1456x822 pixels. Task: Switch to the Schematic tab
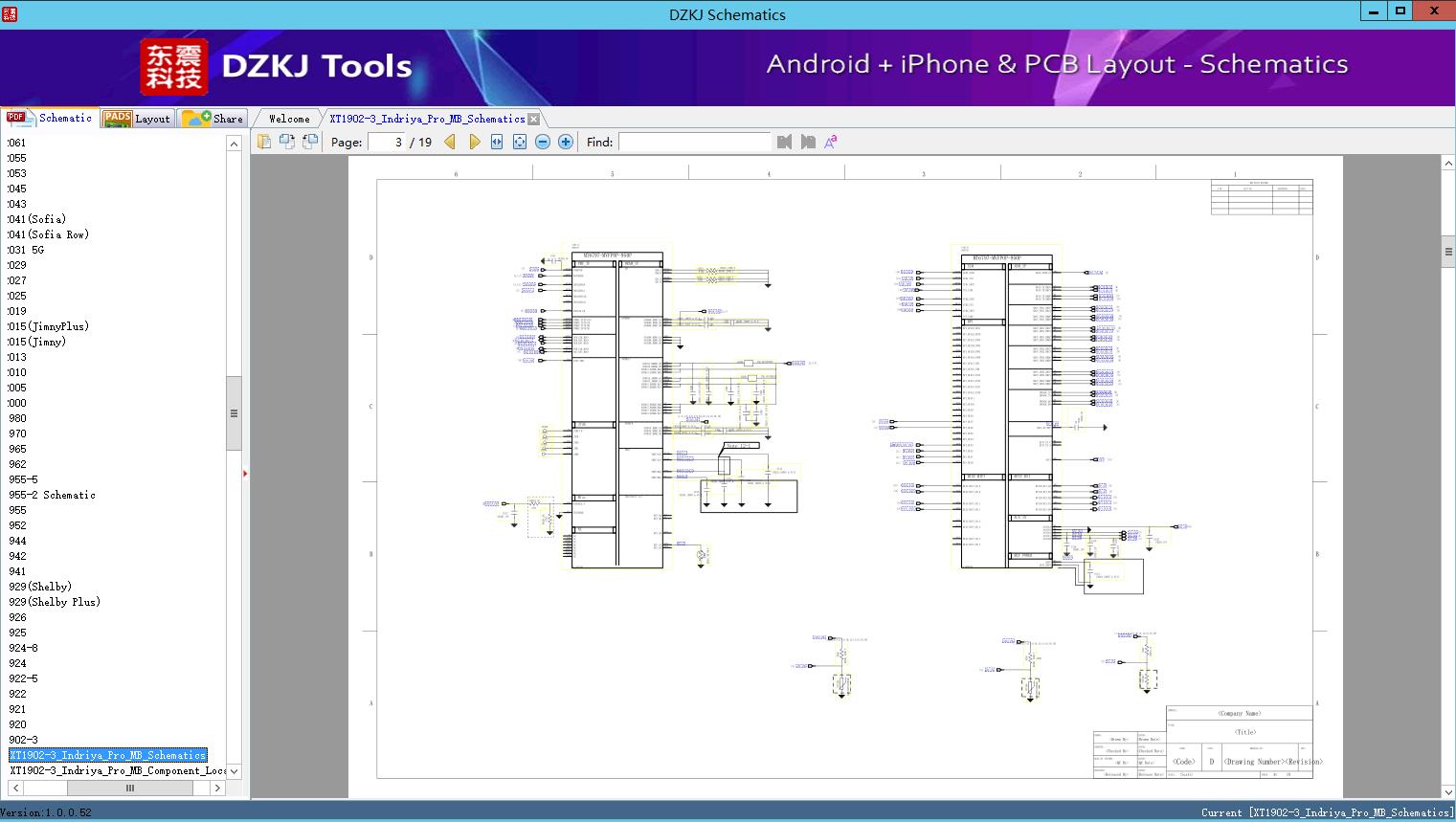[50, 118]
